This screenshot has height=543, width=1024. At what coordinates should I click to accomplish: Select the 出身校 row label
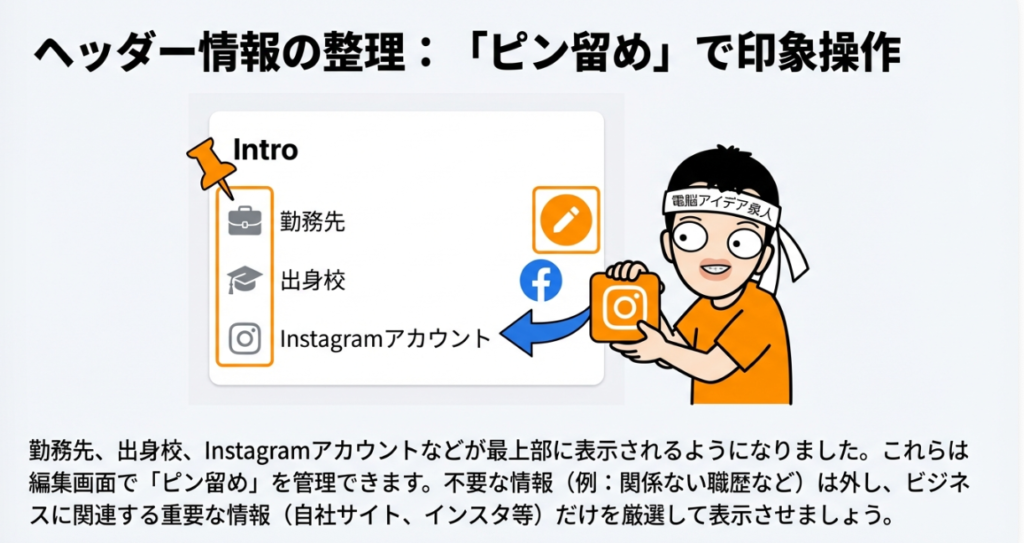click(312, 280)
